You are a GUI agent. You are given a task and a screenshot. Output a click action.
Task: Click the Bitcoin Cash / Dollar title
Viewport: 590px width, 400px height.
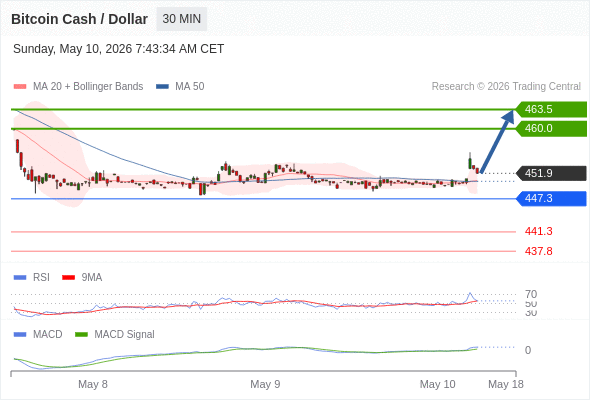click(79, 19)
